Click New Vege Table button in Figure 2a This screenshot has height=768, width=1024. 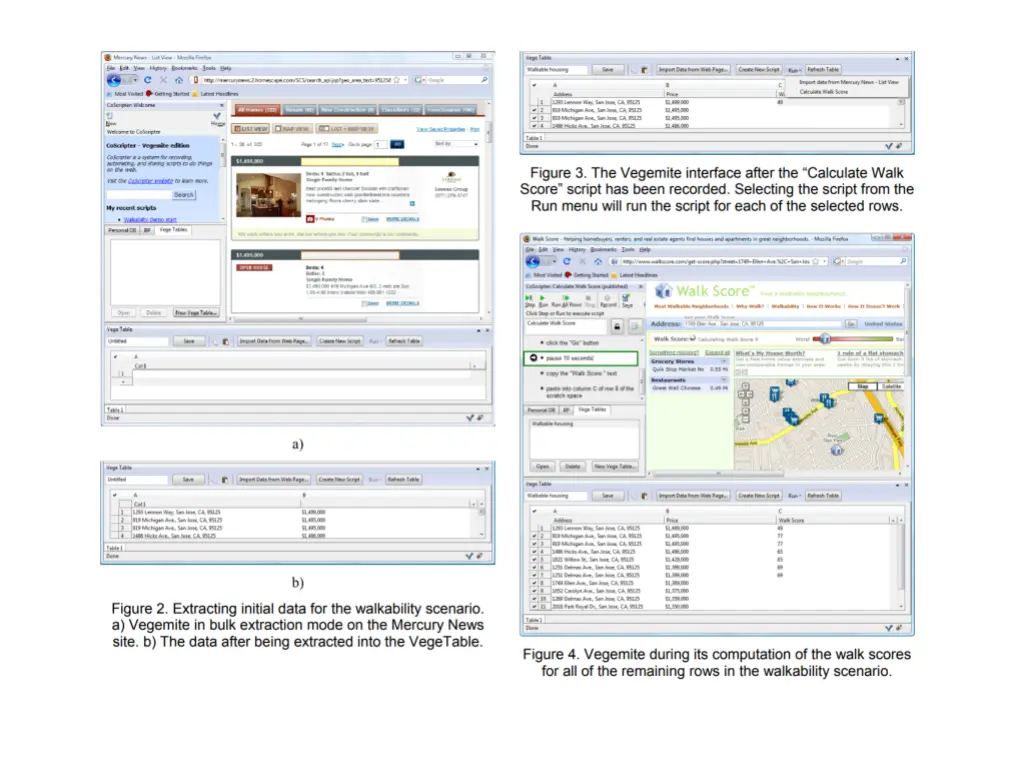tap(195, 313)
